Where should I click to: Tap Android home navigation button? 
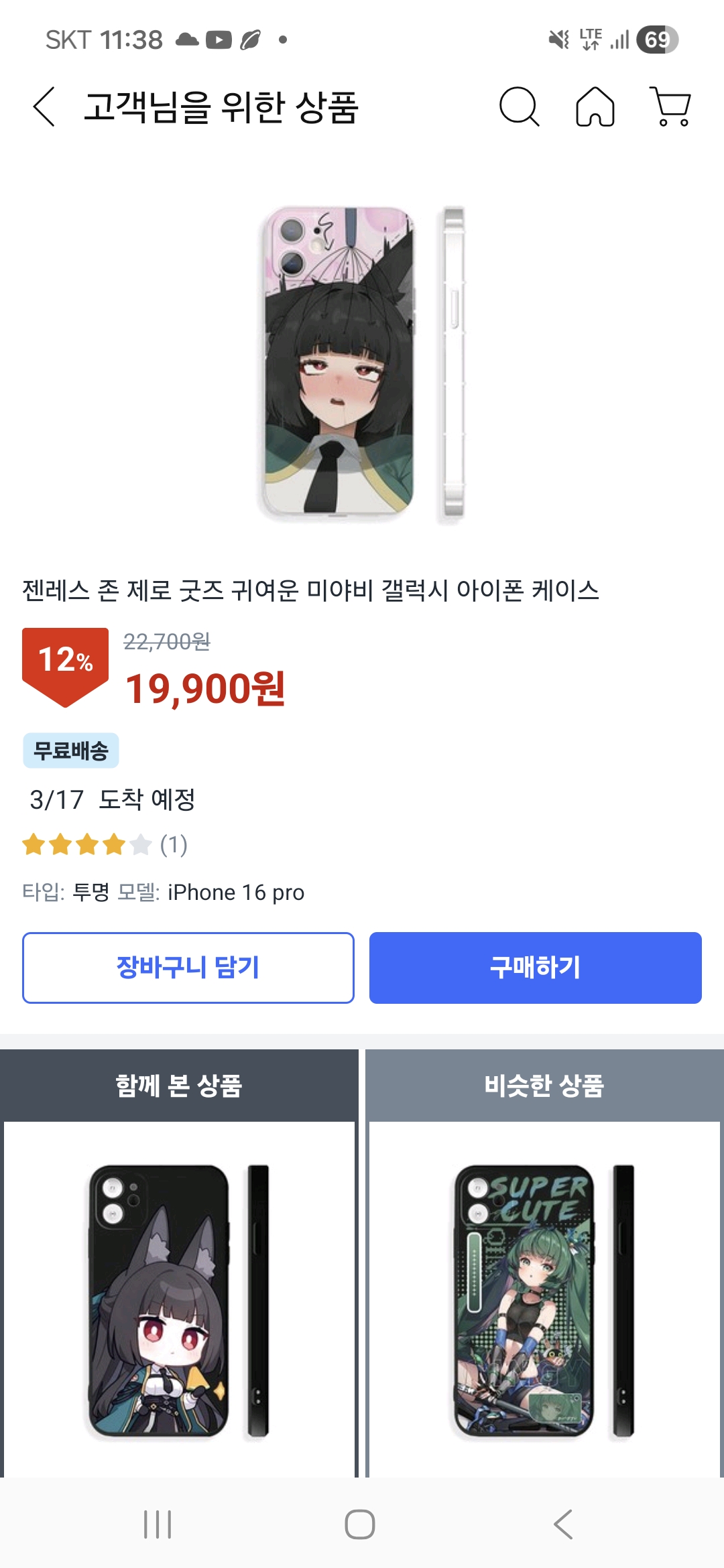(x=360, y=1524)
